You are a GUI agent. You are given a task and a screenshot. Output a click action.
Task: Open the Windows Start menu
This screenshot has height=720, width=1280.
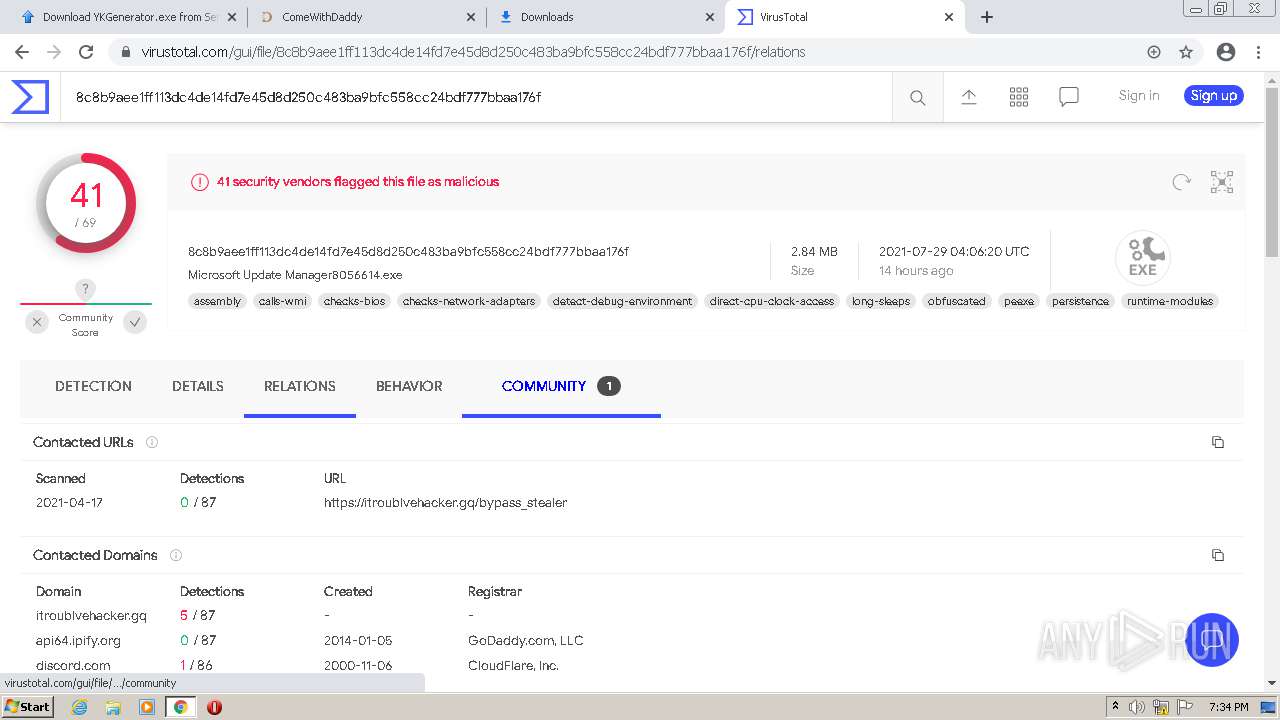point(27,707)
